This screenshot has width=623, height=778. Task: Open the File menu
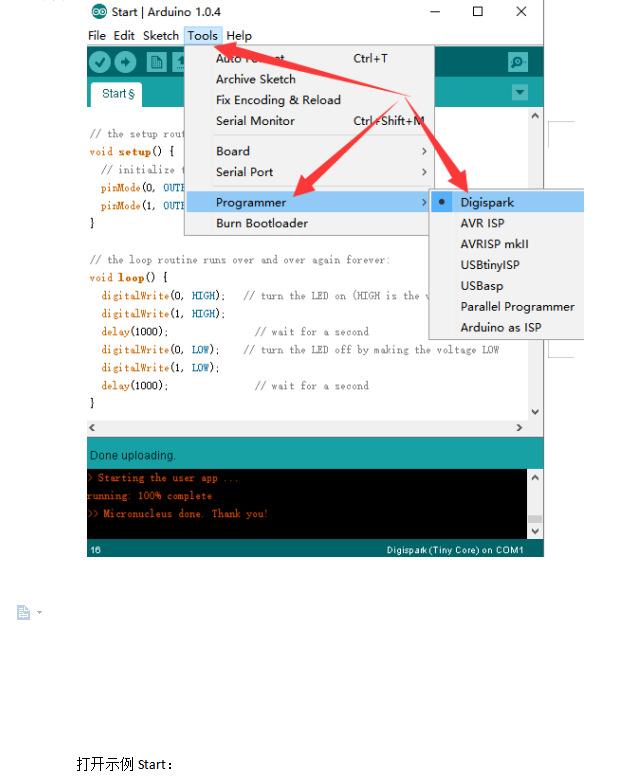pyautogui.click(x=97, y=35)
